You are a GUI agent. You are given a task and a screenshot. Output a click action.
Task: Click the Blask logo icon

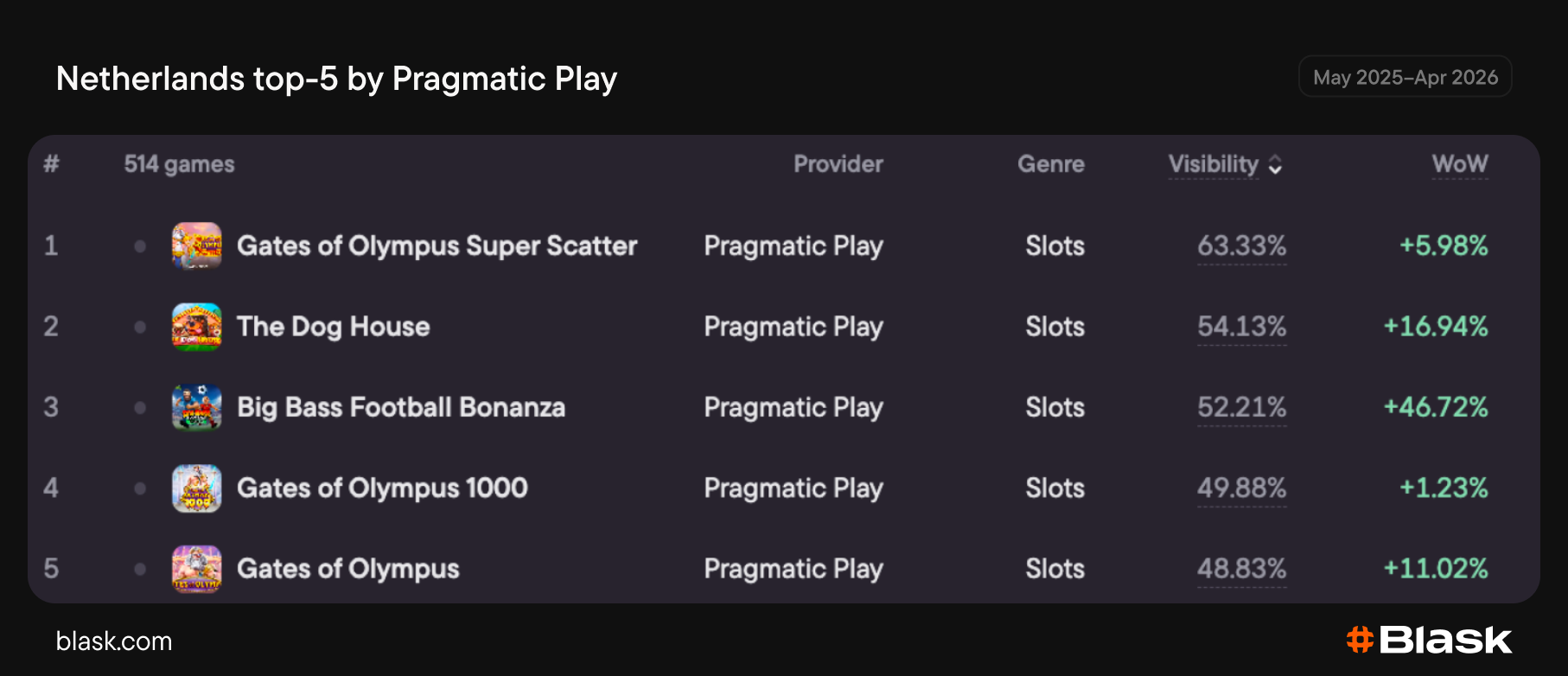[1360, 640]
